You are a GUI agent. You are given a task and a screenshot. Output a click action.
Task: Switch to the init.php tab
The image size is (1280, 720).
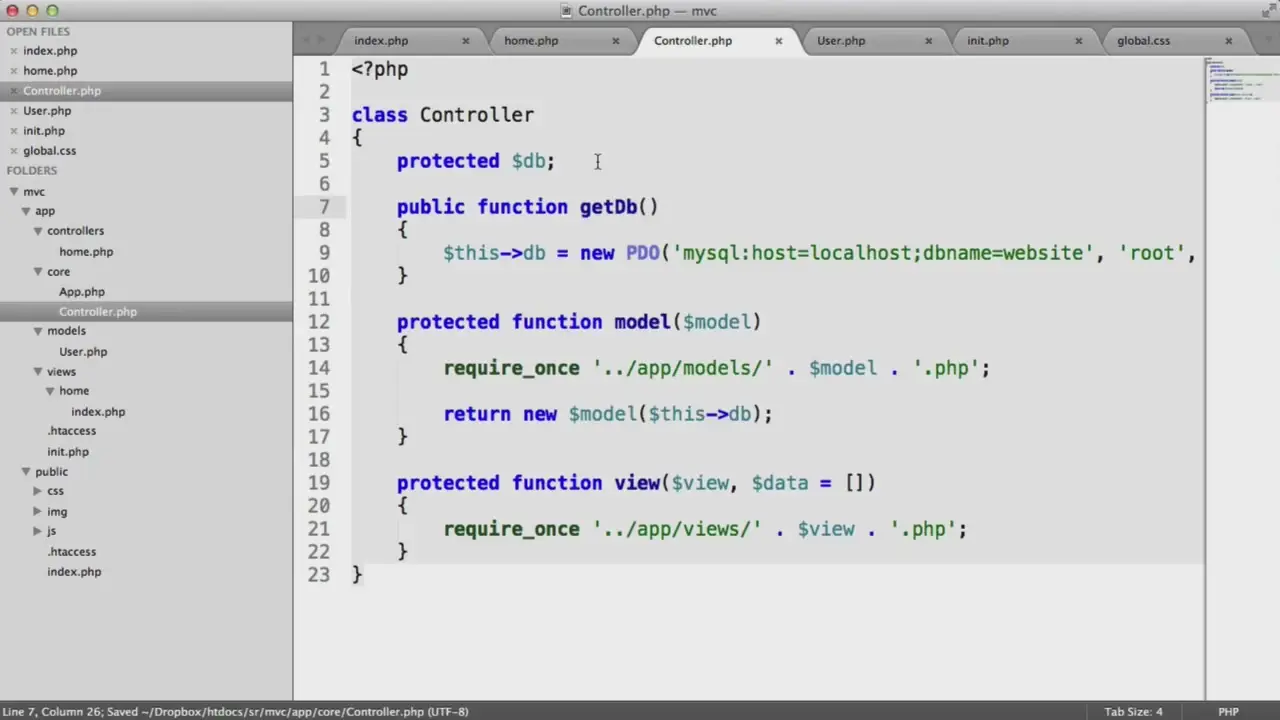pyautogui.click(x=988, y=41)
